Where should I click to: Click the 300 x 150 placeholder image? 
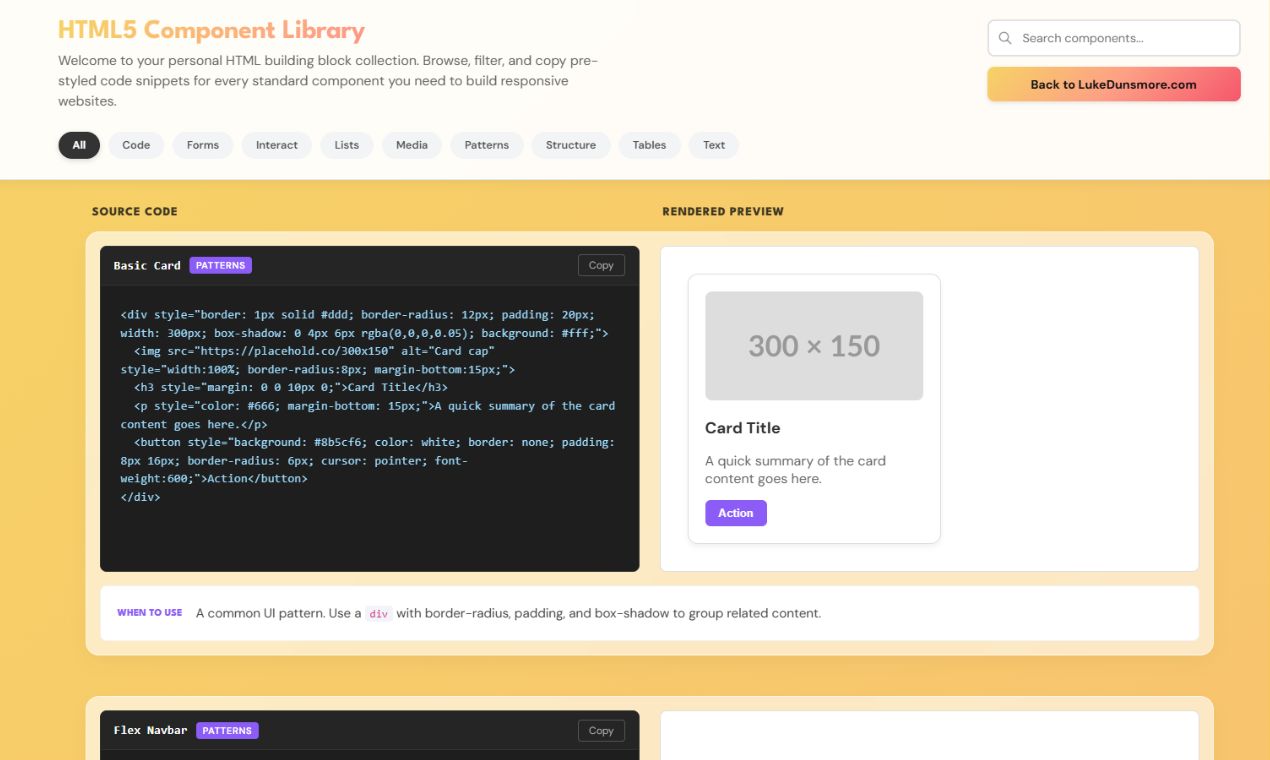pyautogui.click(x=813, y=345)
